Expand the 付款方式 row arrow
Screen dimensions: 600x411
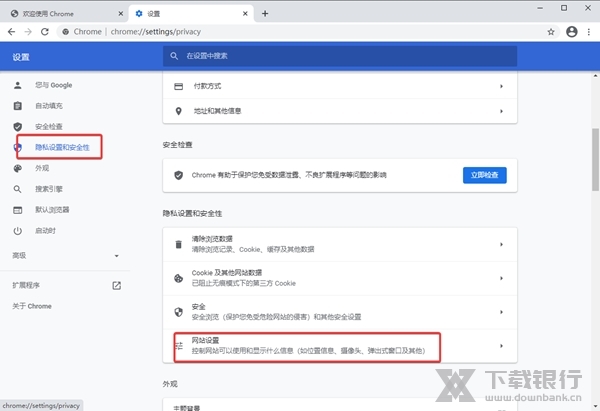(x=501, y=86)
